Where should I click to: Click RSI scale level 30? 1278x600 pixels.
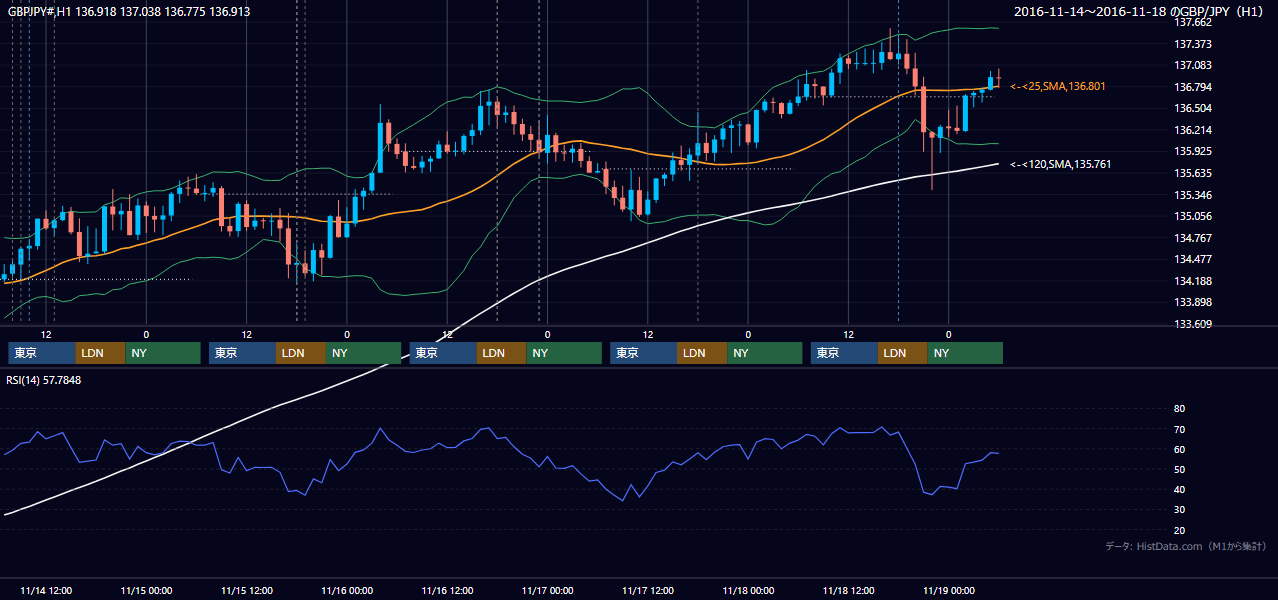point(1179,510)
